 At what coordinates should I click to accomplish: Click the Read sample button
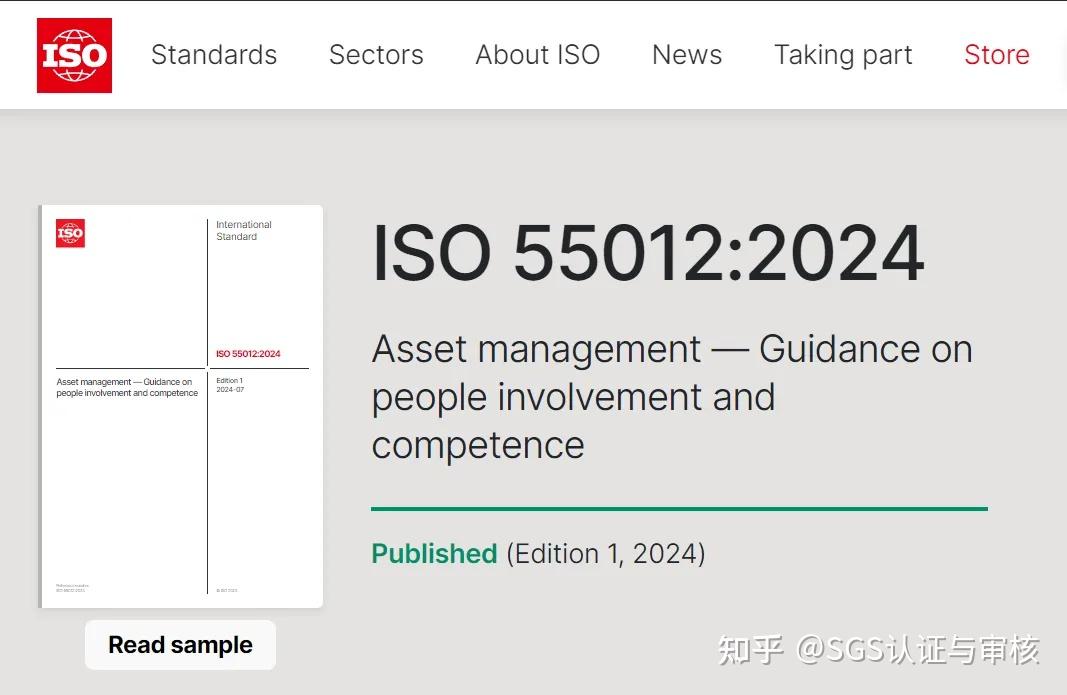pos(180,644)
